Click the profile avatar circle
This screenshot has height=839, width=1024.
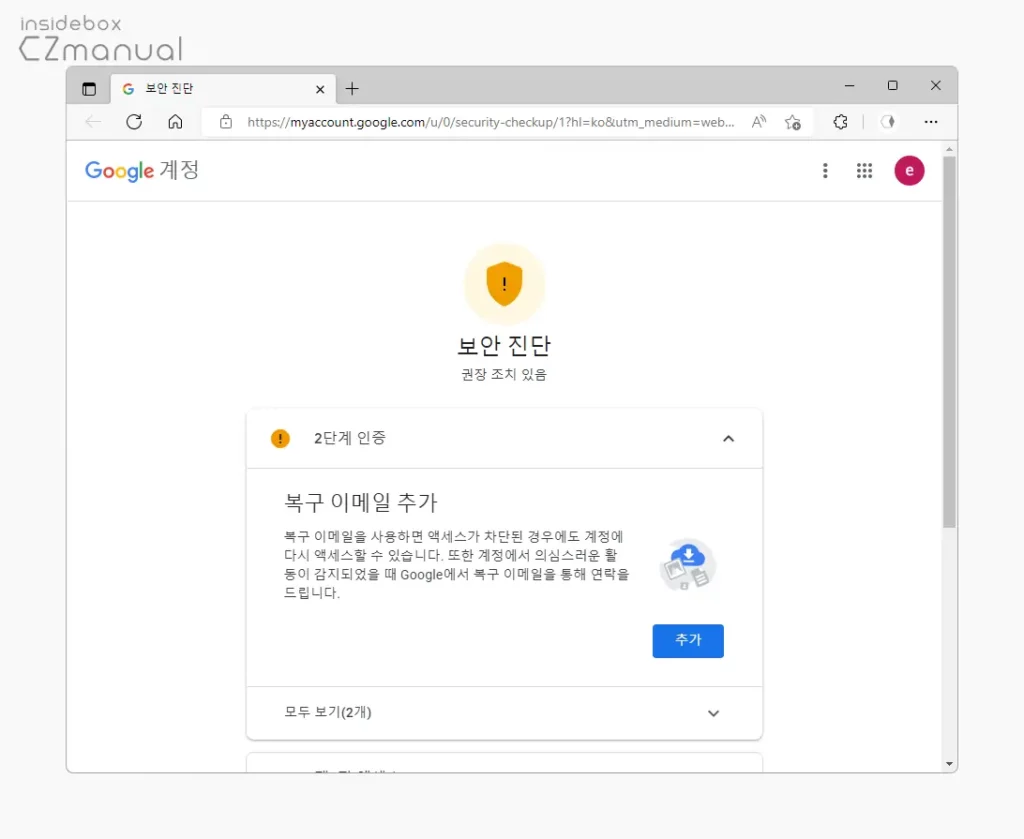click(x=909, y=171)
